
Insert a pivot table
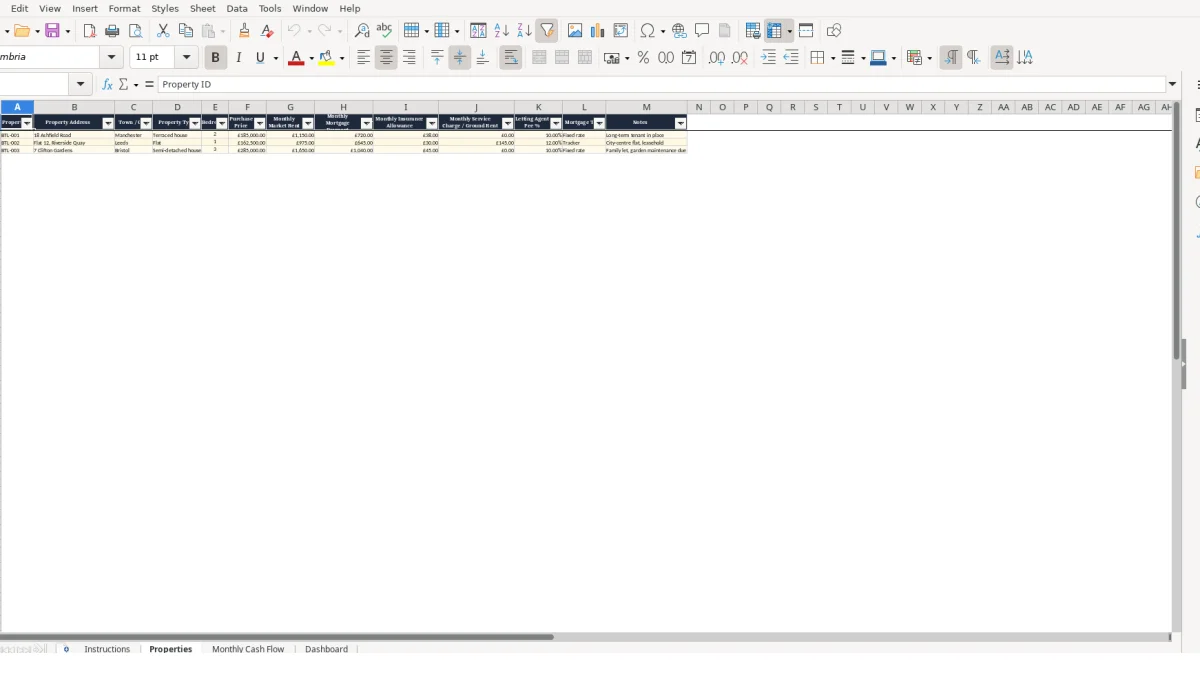pos(620,31)
